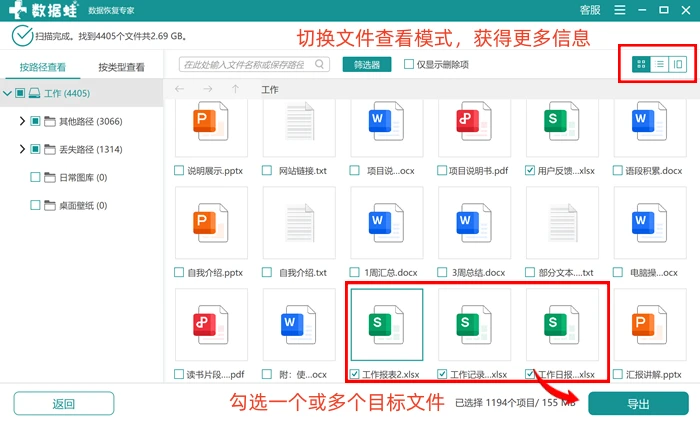Viewport: 700px width, 426px height.
Task: Click the search magnifier icon
Action: [320, 64]
